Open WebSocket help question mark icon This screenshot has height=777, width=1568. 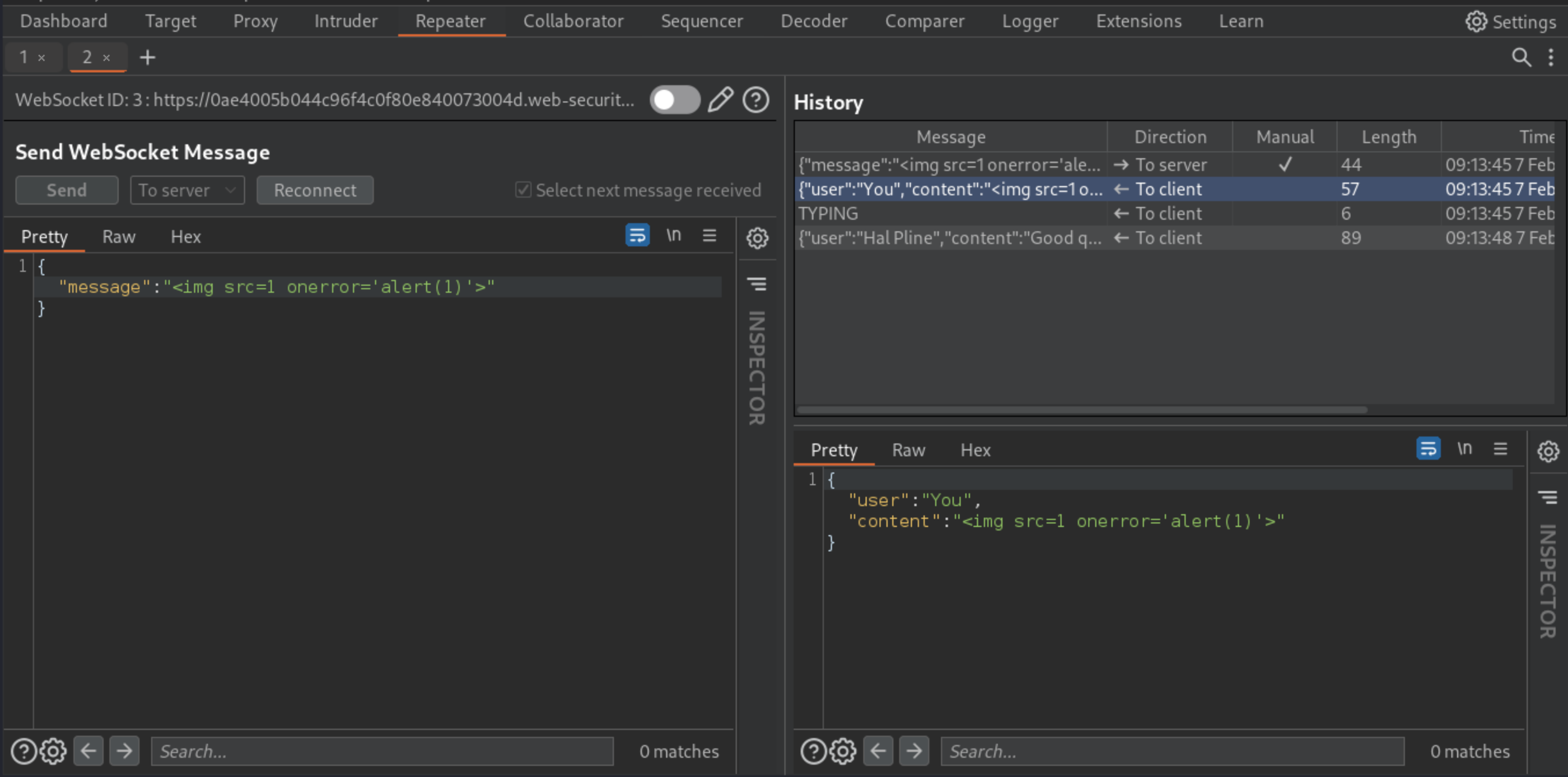[x=756, y=100]
